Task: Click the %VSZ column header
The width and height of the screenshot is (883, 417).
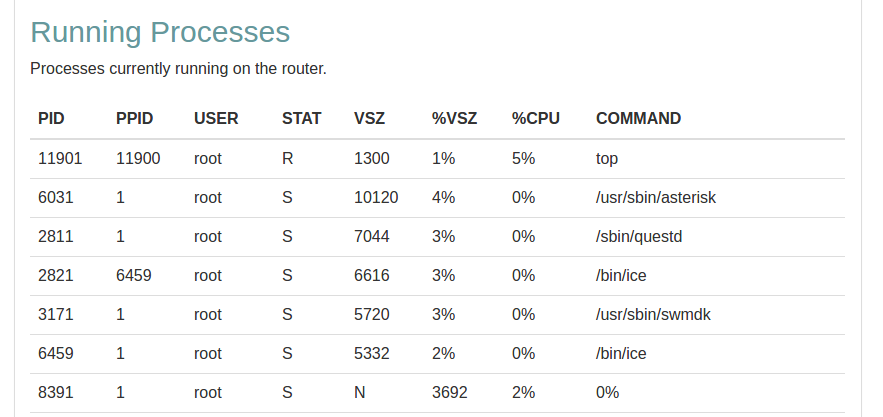Action: pos(454,118)
